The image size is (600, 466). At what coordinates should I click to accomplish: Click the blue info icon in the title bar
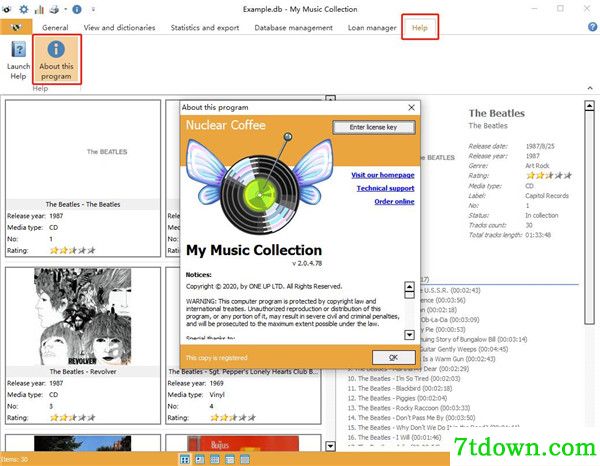77,9
